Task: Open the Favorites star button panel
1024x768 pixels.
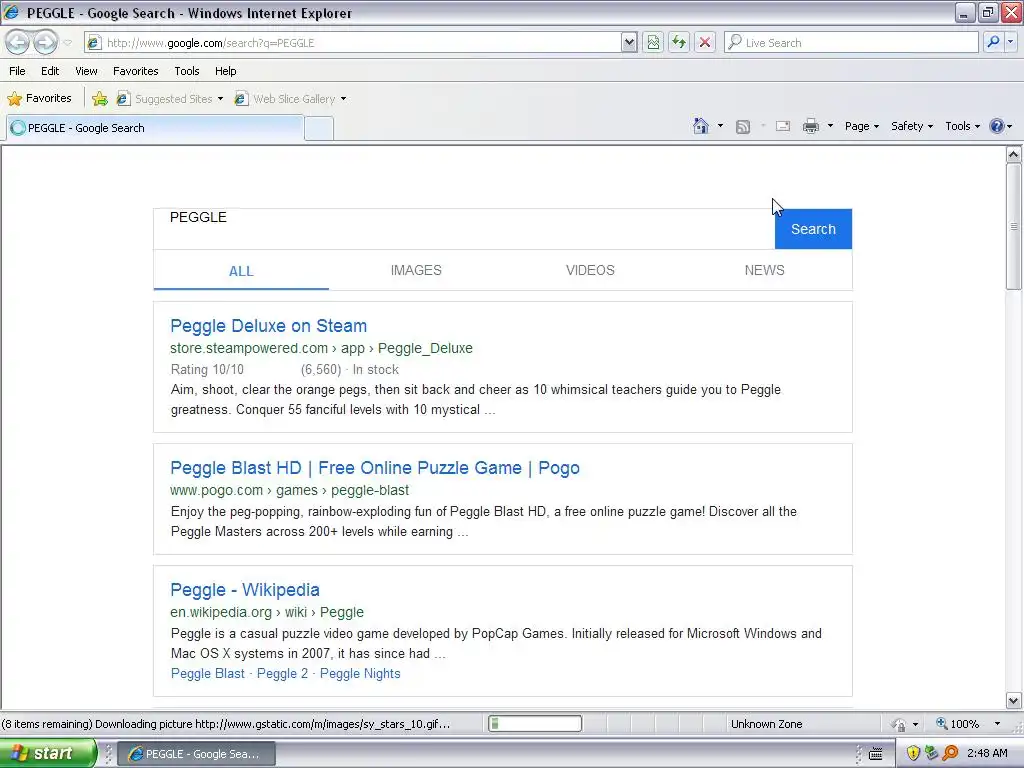Action: click(x=39, y=99)
